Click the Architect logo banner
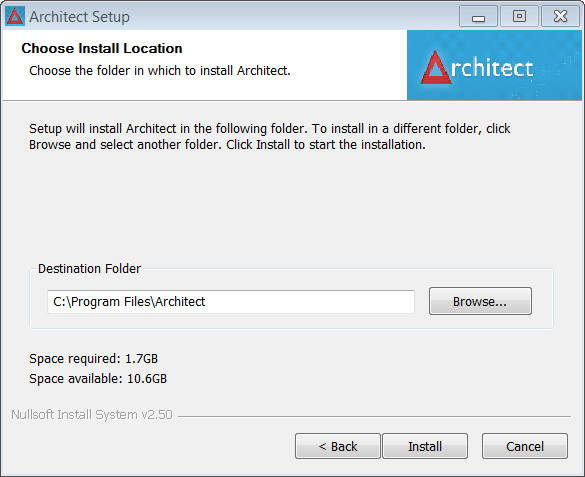The image size is (585, 477). pyautogui.click(x=494, y=65)
